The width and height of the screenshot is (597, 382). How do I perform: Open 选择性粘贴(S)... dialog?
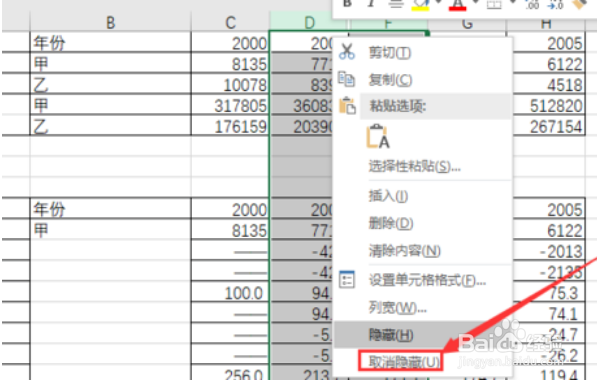tap(423, 166)
